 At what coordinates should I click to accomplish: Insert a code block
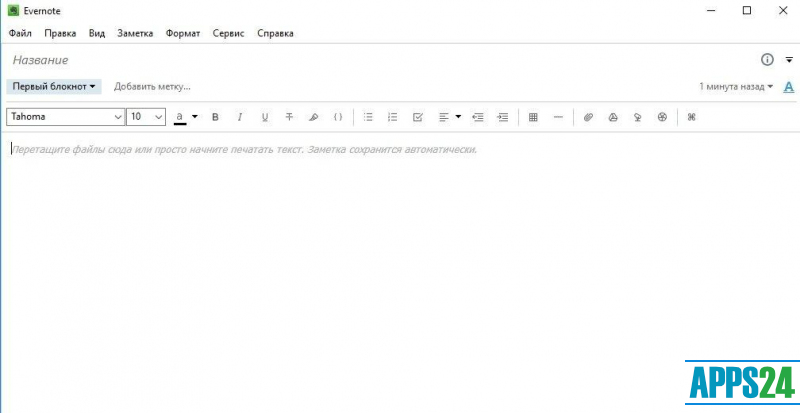[338, 117]
